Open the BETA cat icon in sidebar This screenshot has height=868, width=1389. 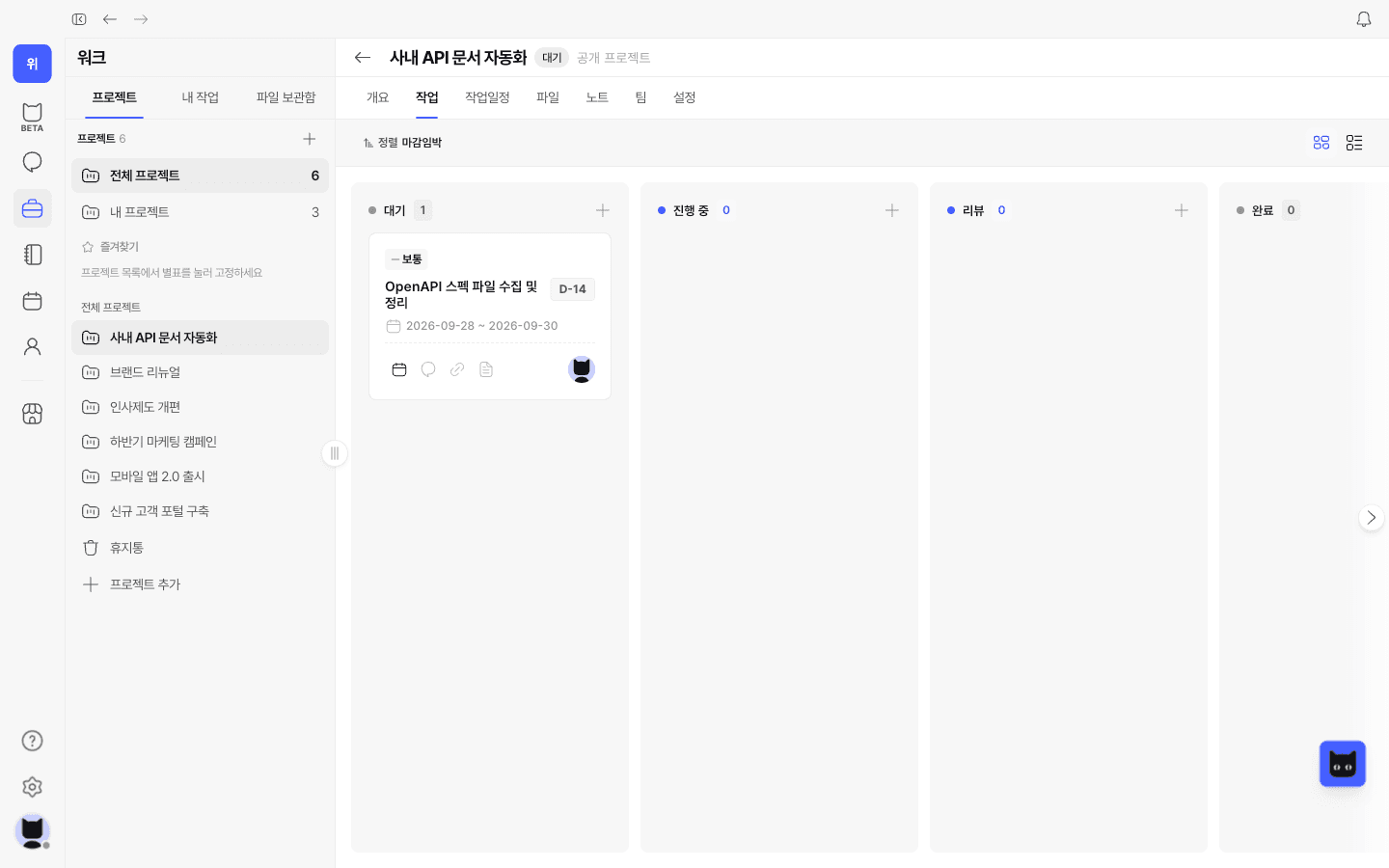tap(32, 117)
